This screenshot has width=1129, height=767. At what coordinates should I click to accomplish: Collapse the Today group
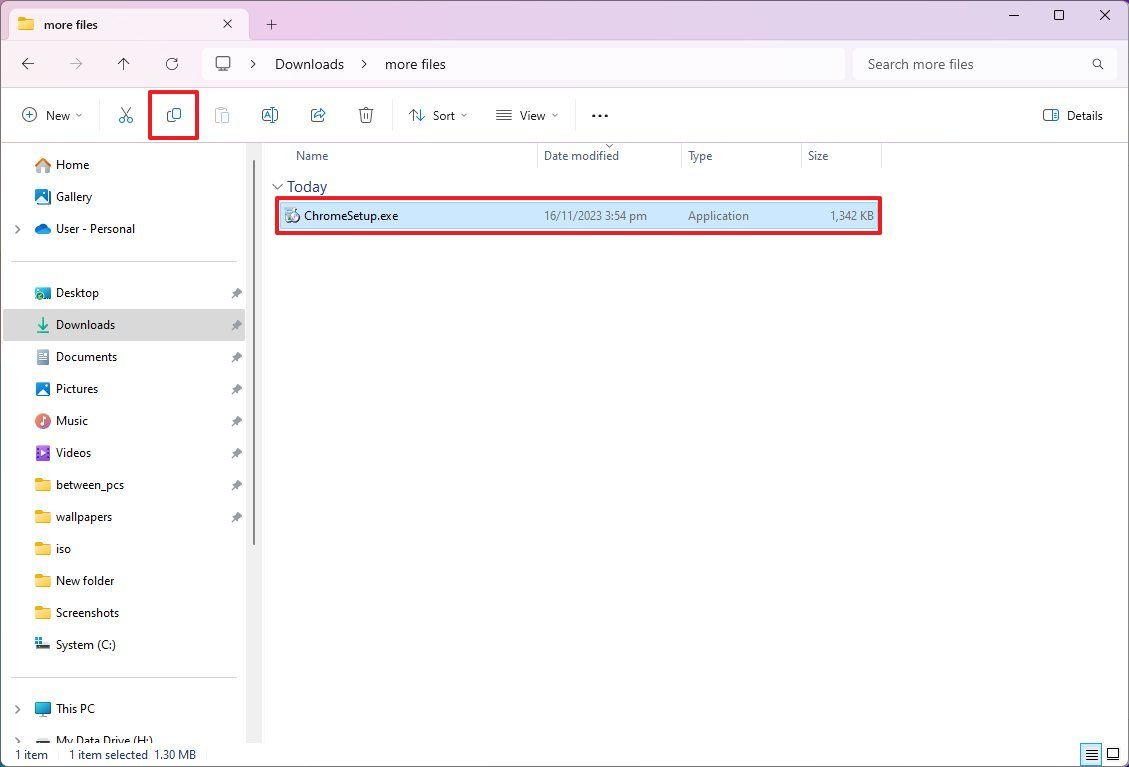pyautogui.click(x=277, y=186)
